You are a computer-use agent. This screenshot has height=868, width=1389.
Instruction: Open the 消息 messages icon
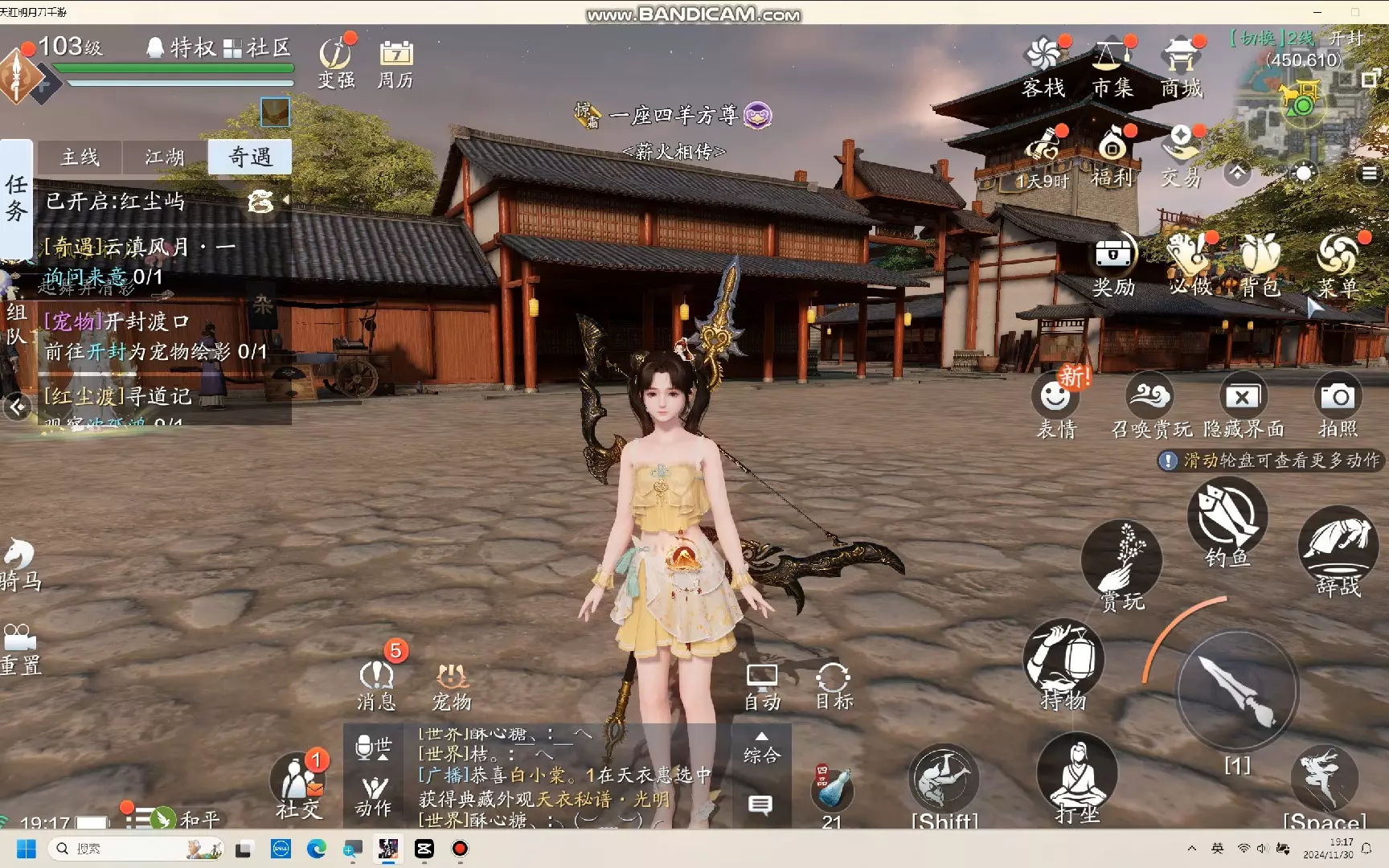pos(376,685)
